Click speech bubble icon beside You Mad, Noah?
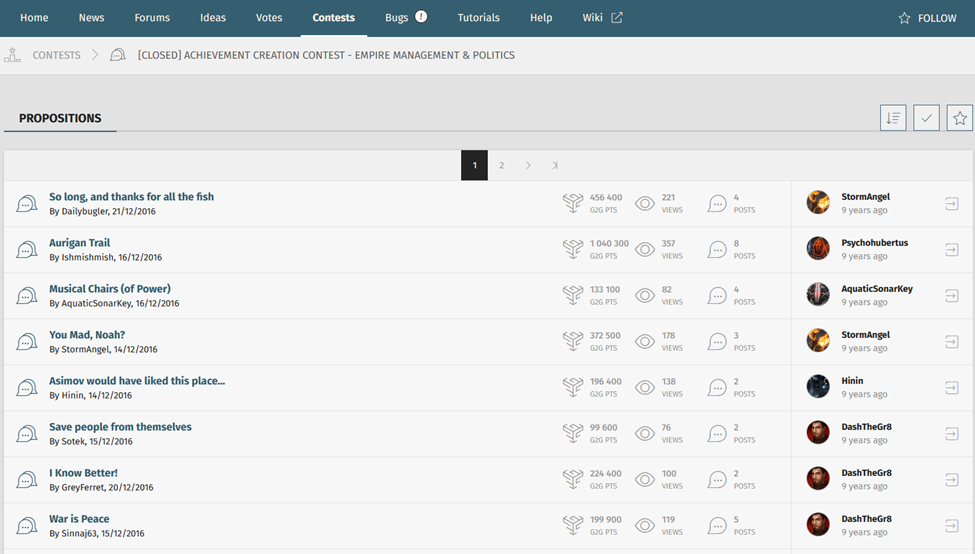 (27, 342)
